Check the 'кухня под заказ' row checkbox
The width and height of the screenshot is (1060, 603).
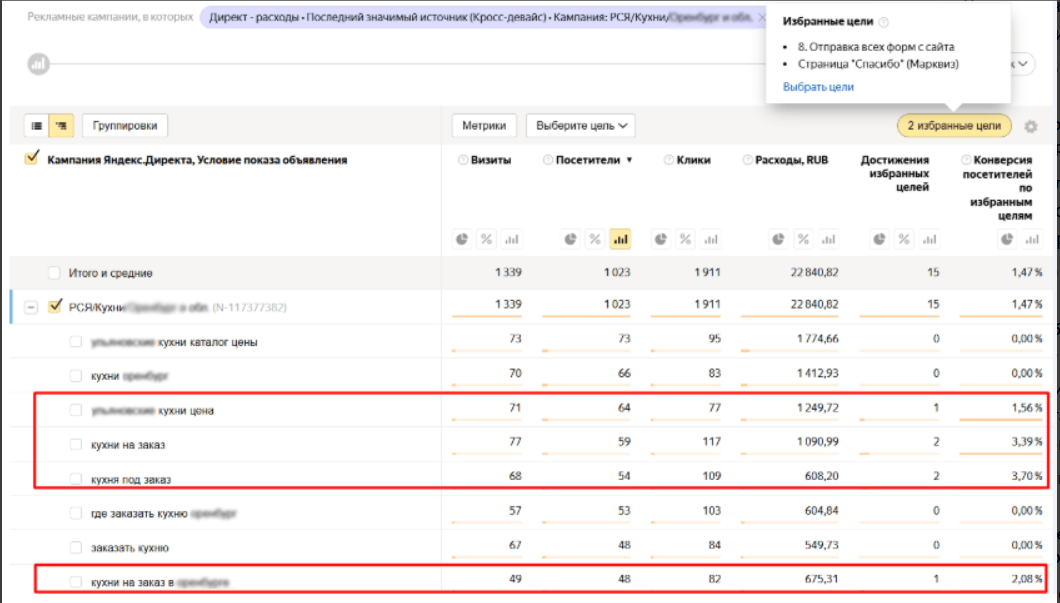click(76, 479)
